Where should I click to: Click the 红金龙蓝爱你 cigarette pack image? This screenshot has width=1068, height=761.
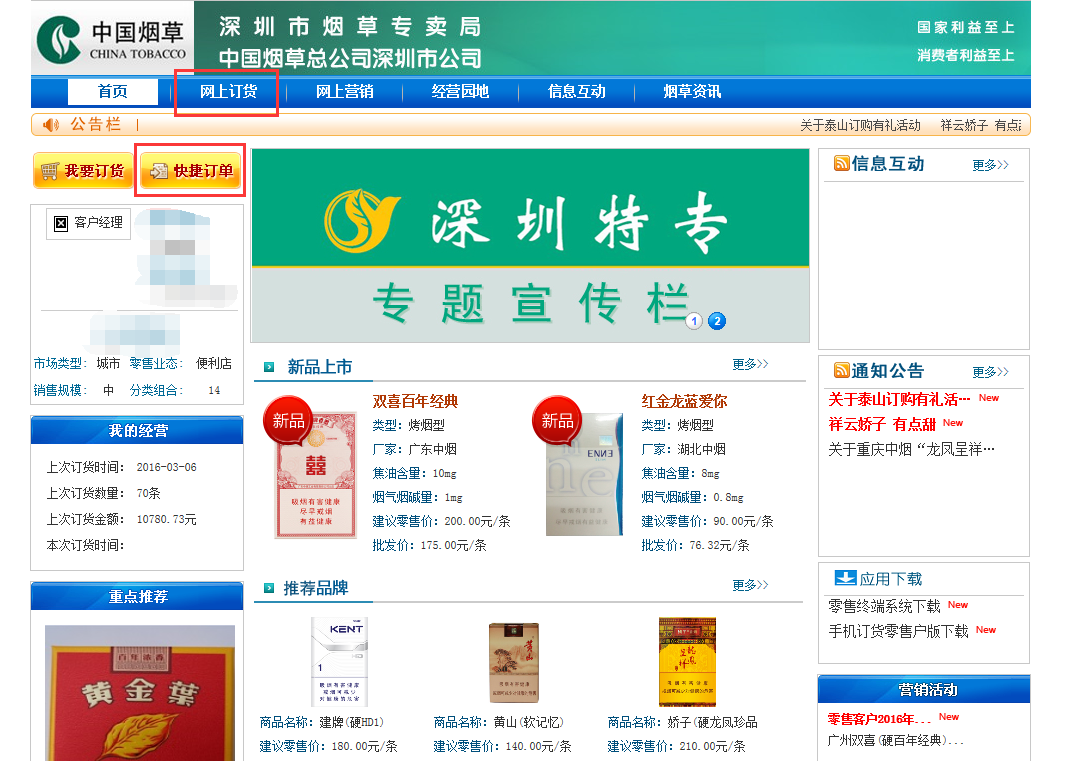[584, 475]
